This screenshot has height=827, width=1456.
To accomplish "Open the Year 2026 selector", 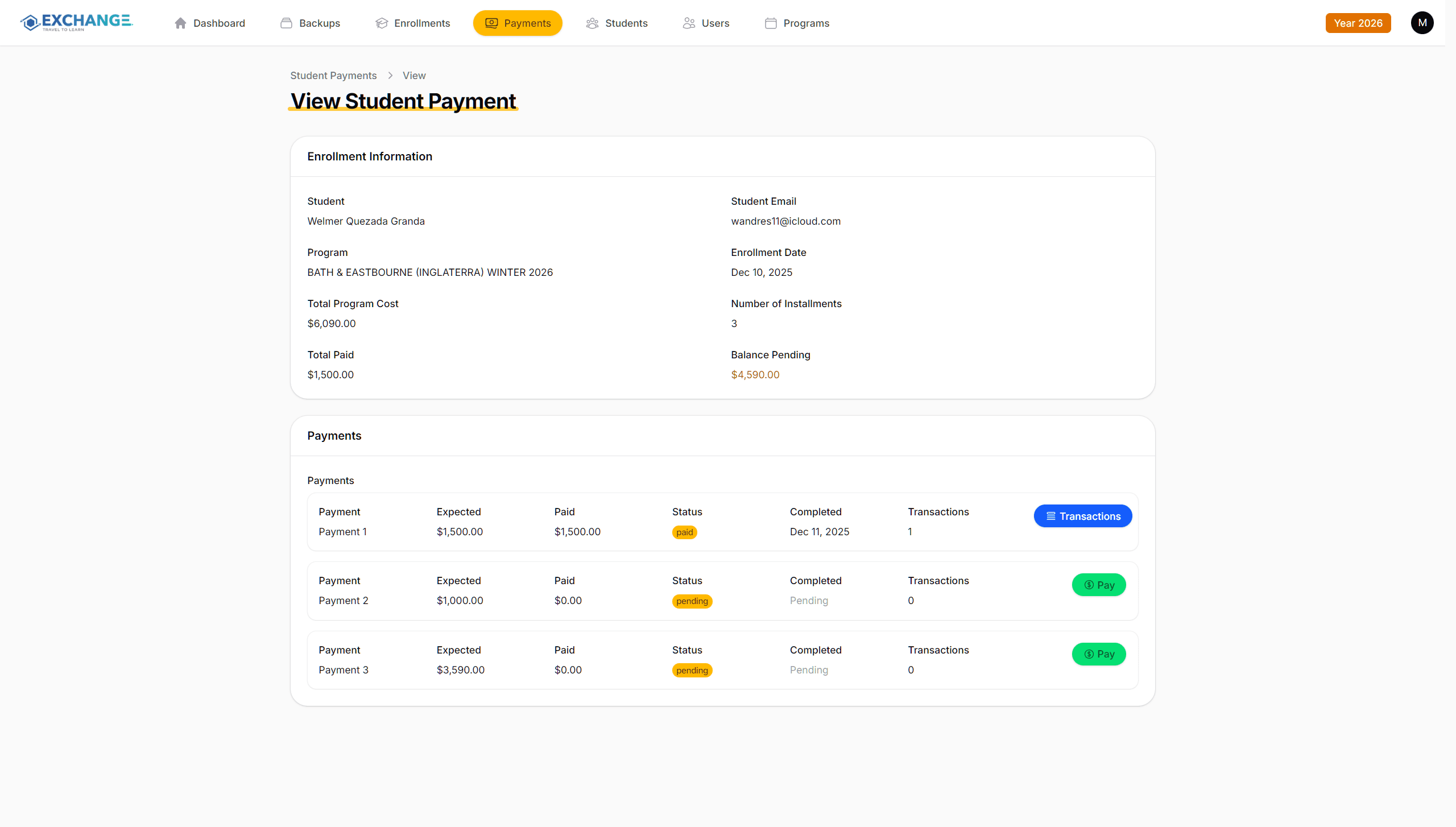I will coord(1358,23).
